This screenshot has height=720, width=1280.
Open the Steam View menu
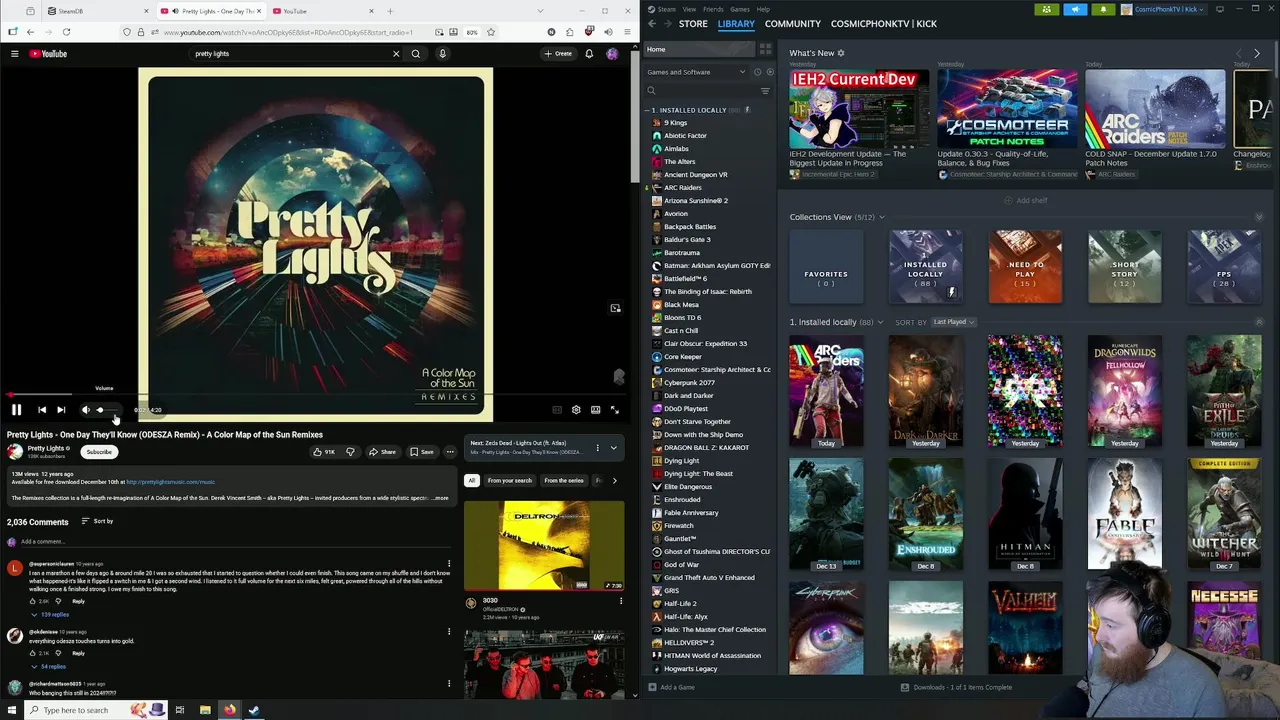(x=689, y=9)
